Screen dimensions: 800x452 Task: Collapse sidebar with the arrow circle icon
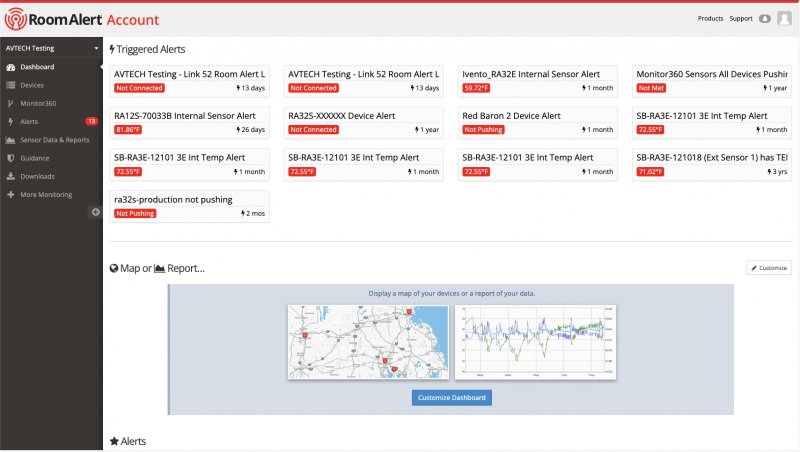(x=95, y=212)
